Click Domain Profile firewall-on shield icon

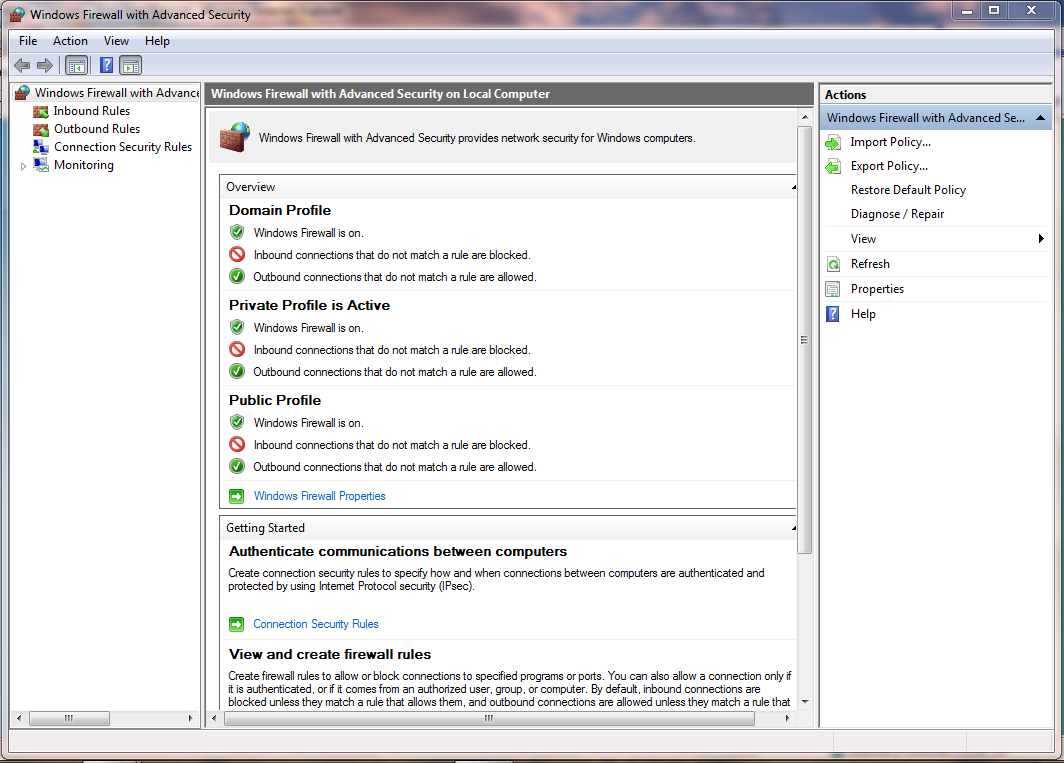tap(237, 232)
